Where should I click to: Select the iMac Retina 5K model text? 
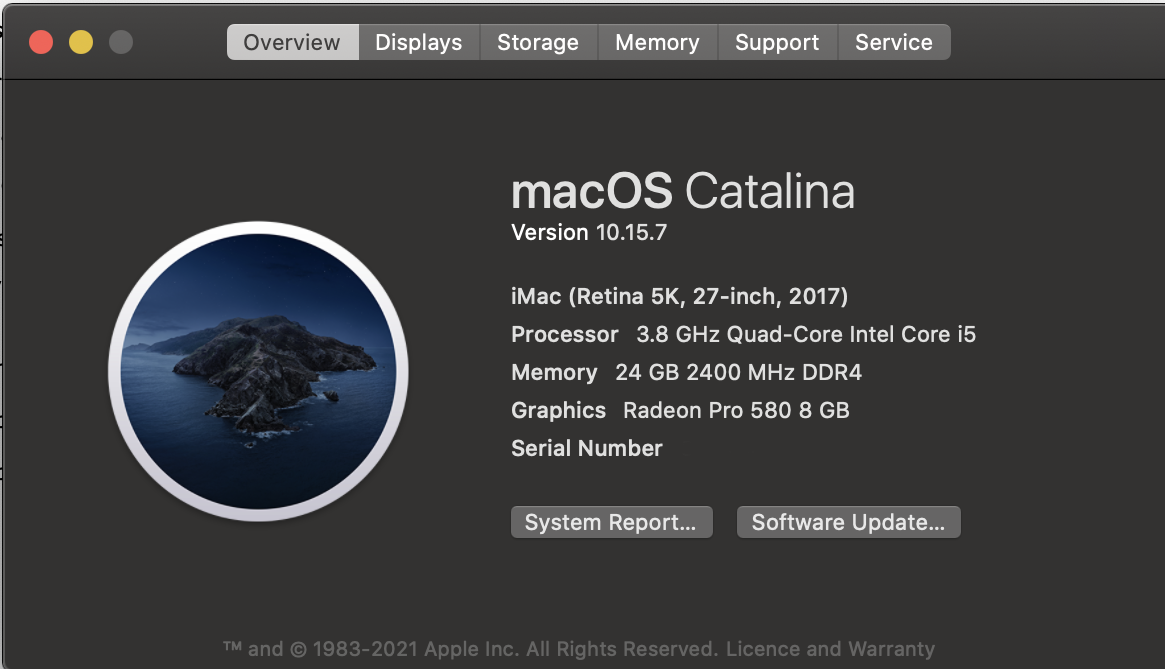tap(679, 296)
